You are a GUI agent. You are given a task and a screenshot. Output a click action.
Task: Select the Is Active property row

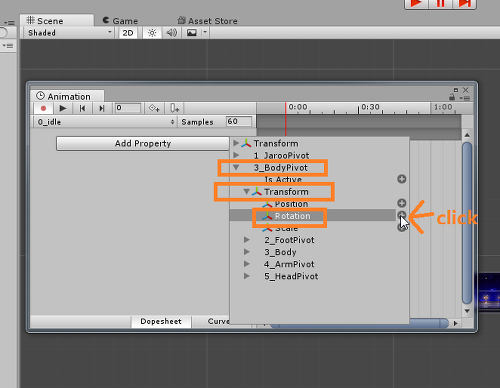313,179
